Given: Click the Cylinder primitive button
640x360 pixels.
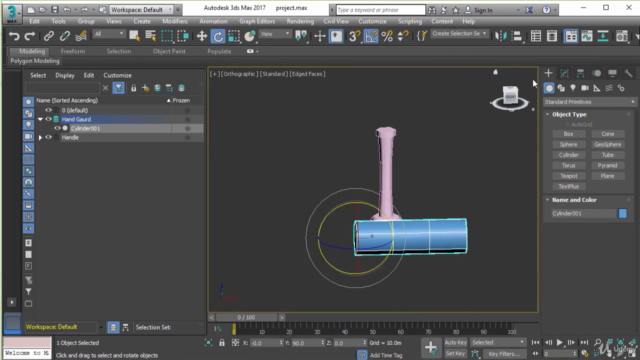Looking at the screenshot, I should tap(569, 155).
